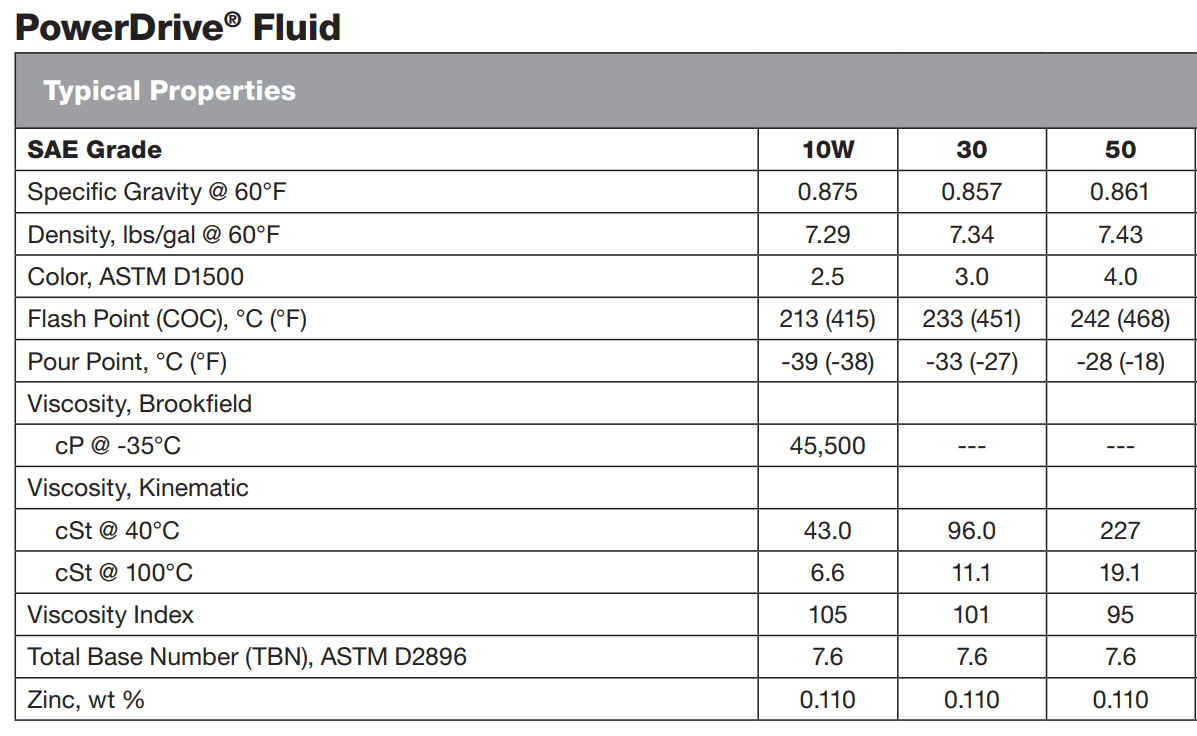Click the PowerDrive Fluid title
Image resolution: width=1197 pixels, height=736 pixels.
178,27
